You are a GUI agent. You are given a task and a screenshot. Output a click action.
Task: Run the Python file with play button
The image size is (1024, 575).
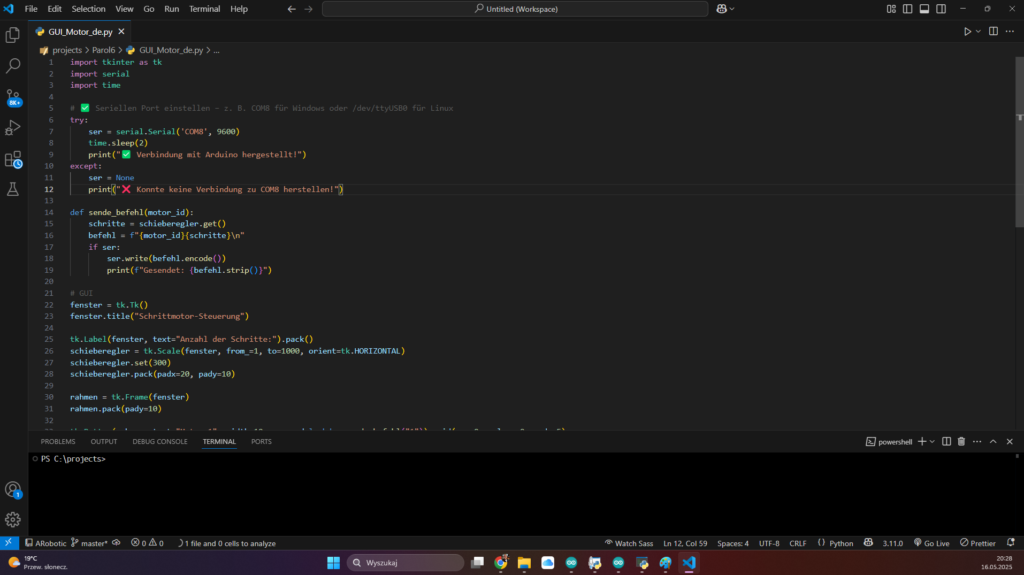click(967, 31)
